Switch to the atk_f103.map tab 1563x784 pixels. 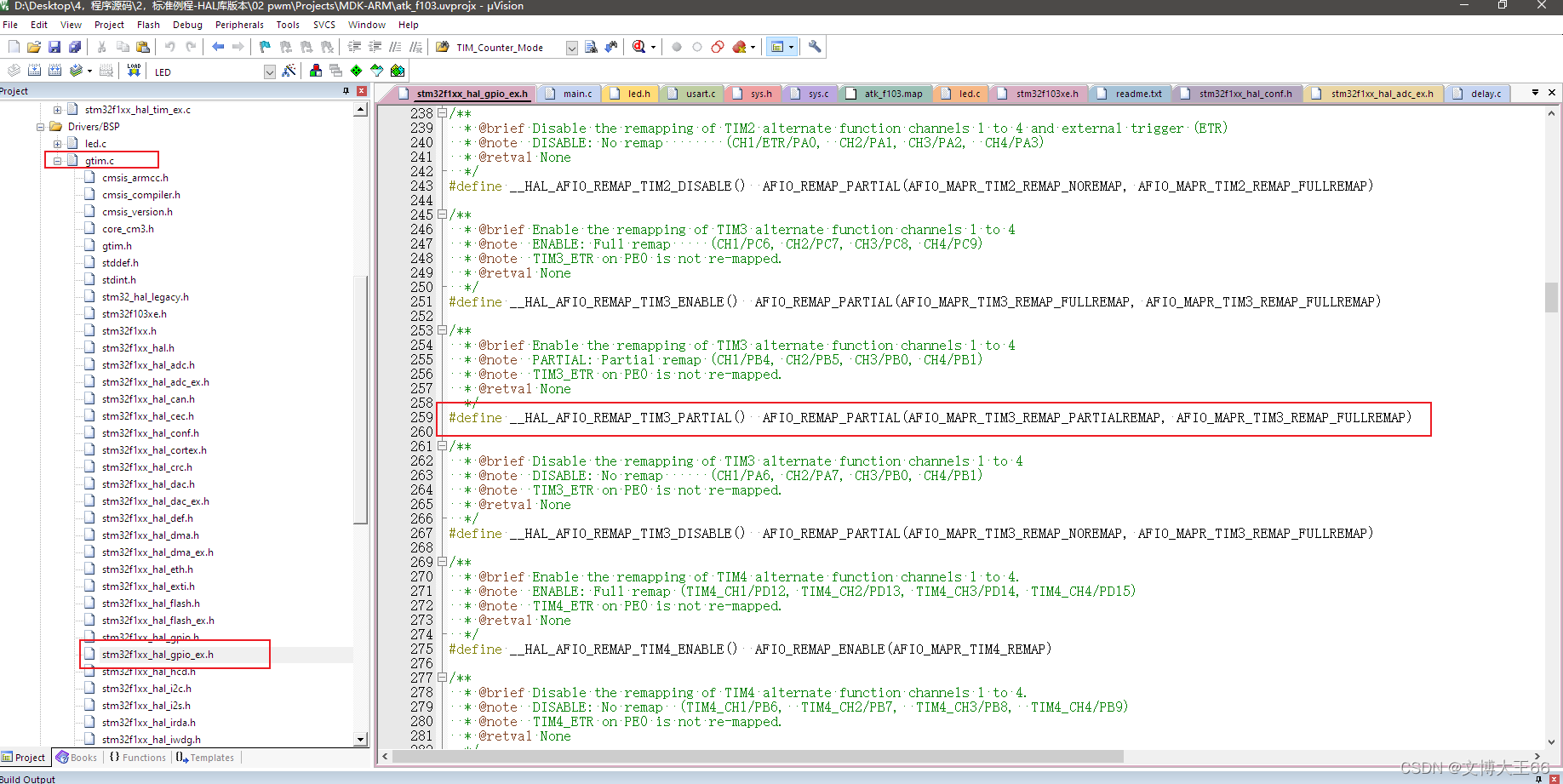tap(885, 94)
